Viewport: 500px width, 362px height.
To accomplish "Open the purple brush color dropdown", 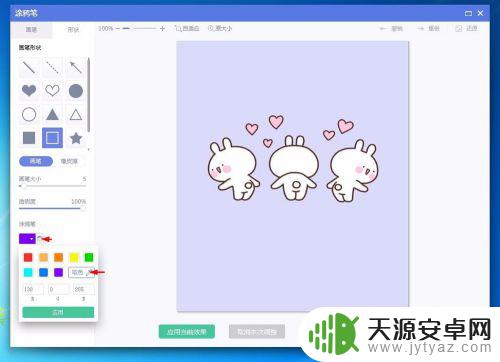I will pos(27,239).
